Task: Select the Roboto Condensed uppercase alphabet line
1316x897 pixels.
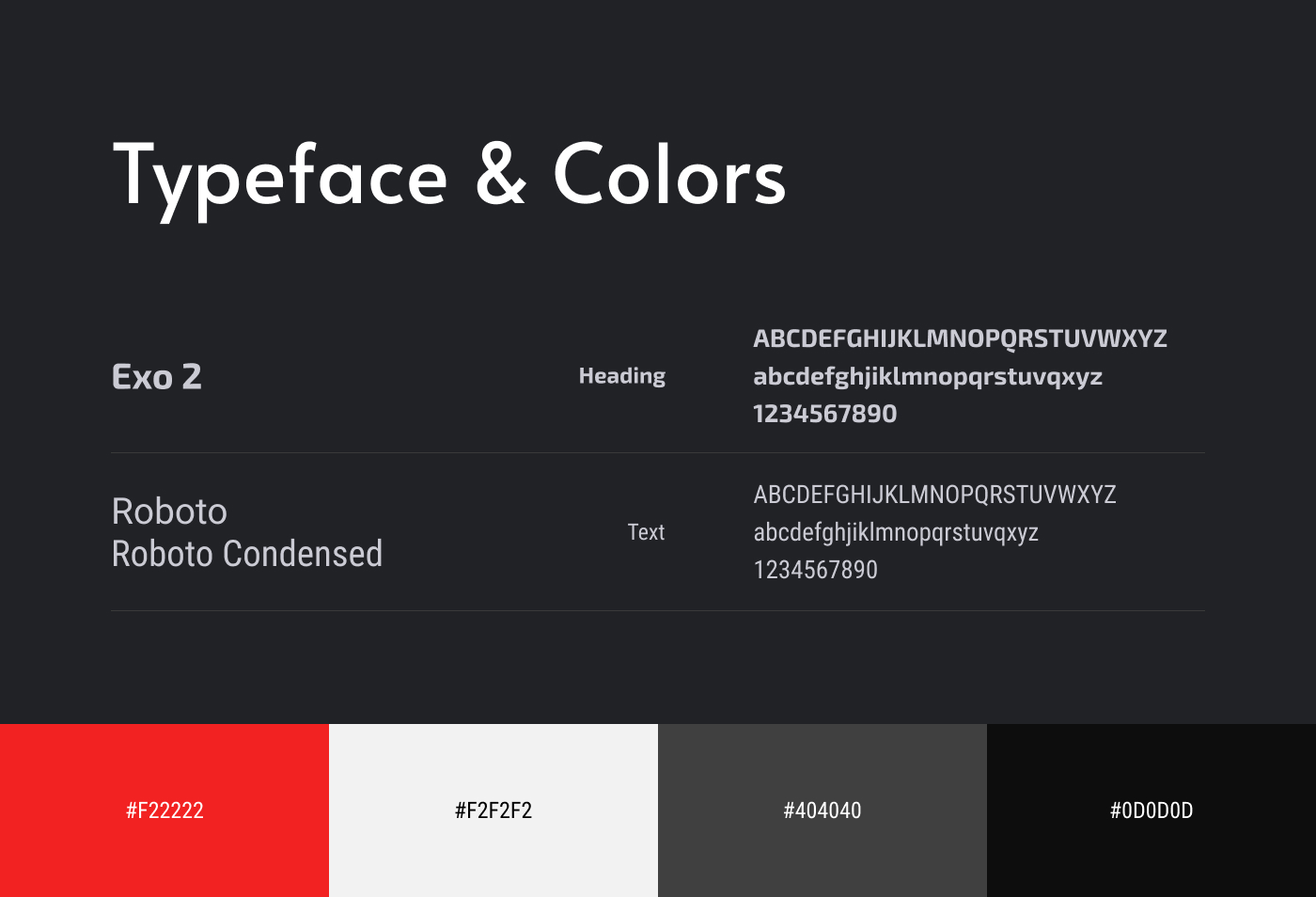Action: click(934, 495)
